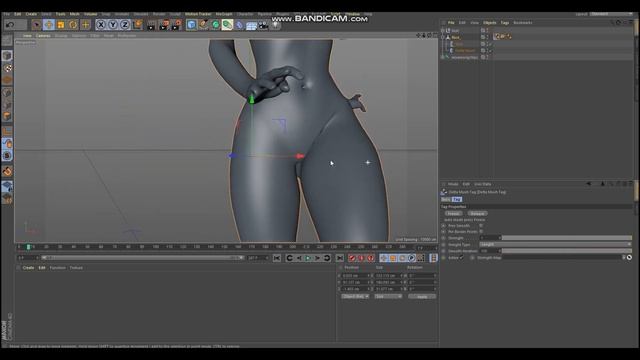Toggle the Enable Axis L-shaped icon
Image resolution: width=640 pixels, height=360 pixels.
tap(7, 131)
